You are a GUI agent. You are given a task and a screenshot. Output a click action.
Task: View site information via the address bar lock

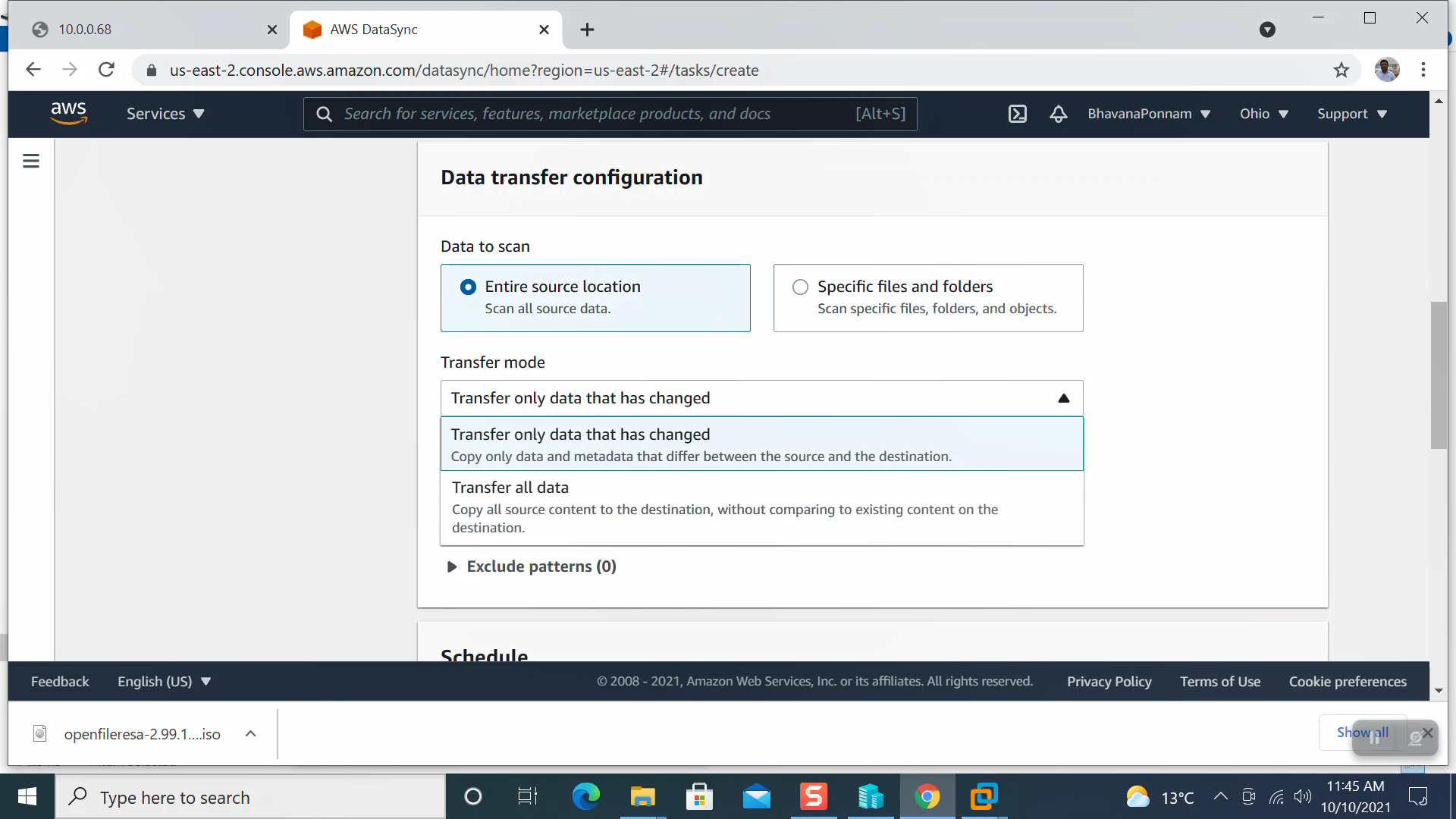[x=151, y=70]
